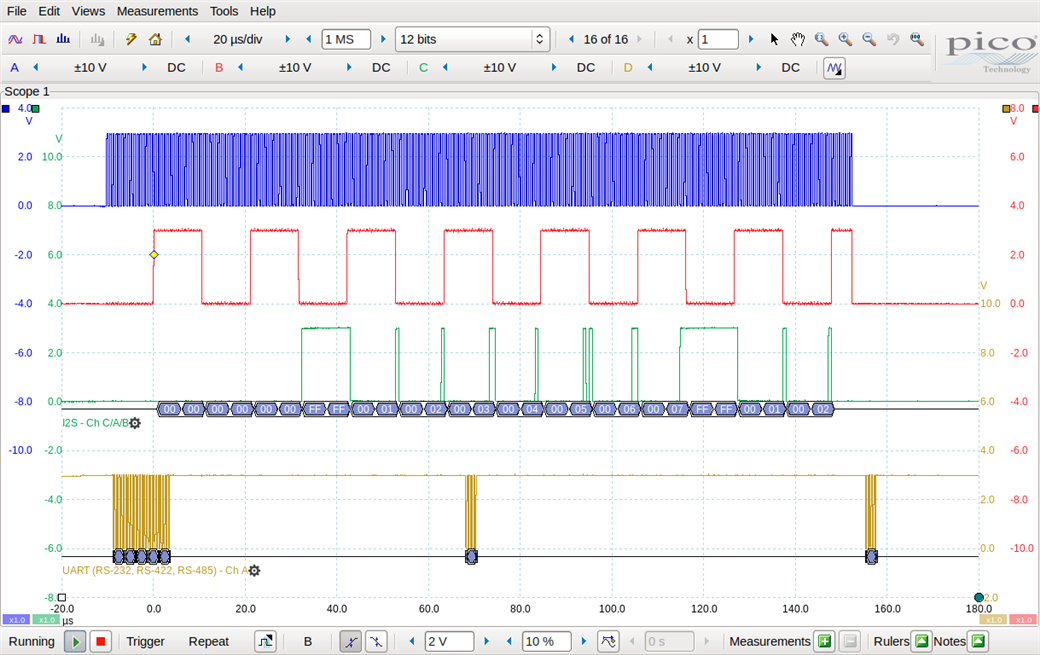Image resolution: width=1040 pixels, height=655 pixels.
Task: Click pre-trigger 10 % field
Action: point(547,641)
